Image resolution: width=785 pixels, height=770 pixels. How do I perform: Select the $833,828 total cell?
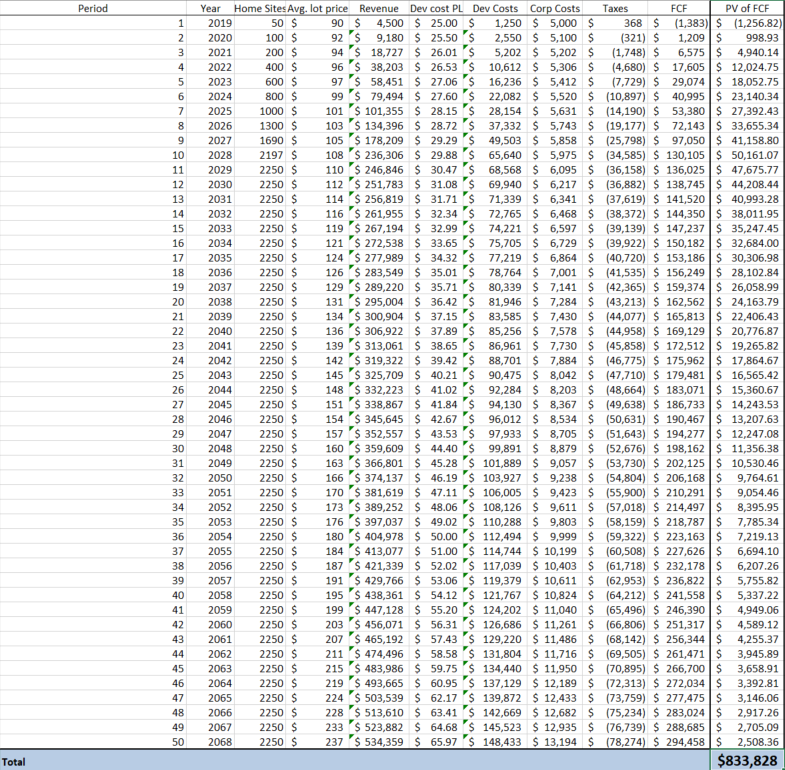click(747, 760)
